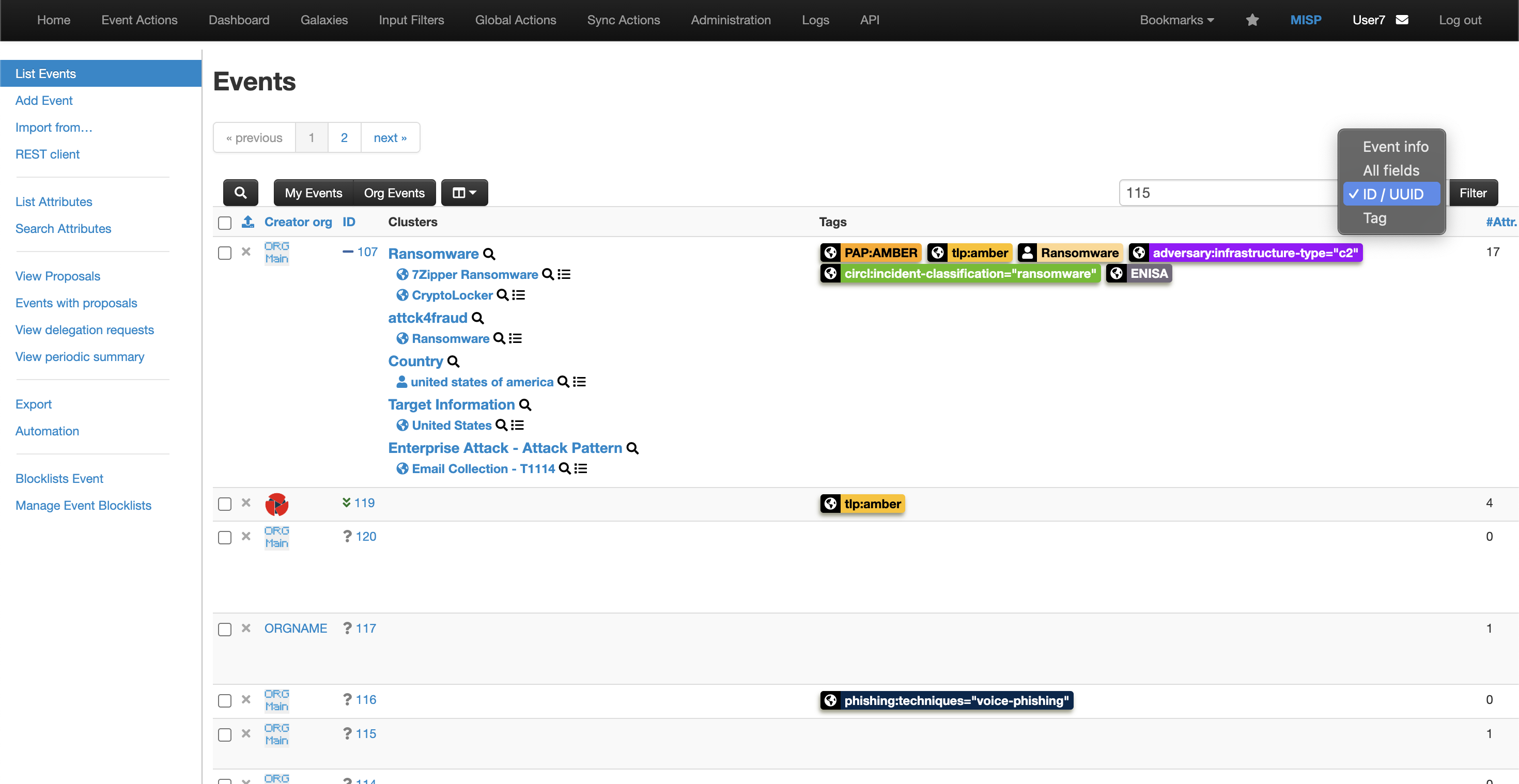Open the column visibility dropdown

pos(464,193)
